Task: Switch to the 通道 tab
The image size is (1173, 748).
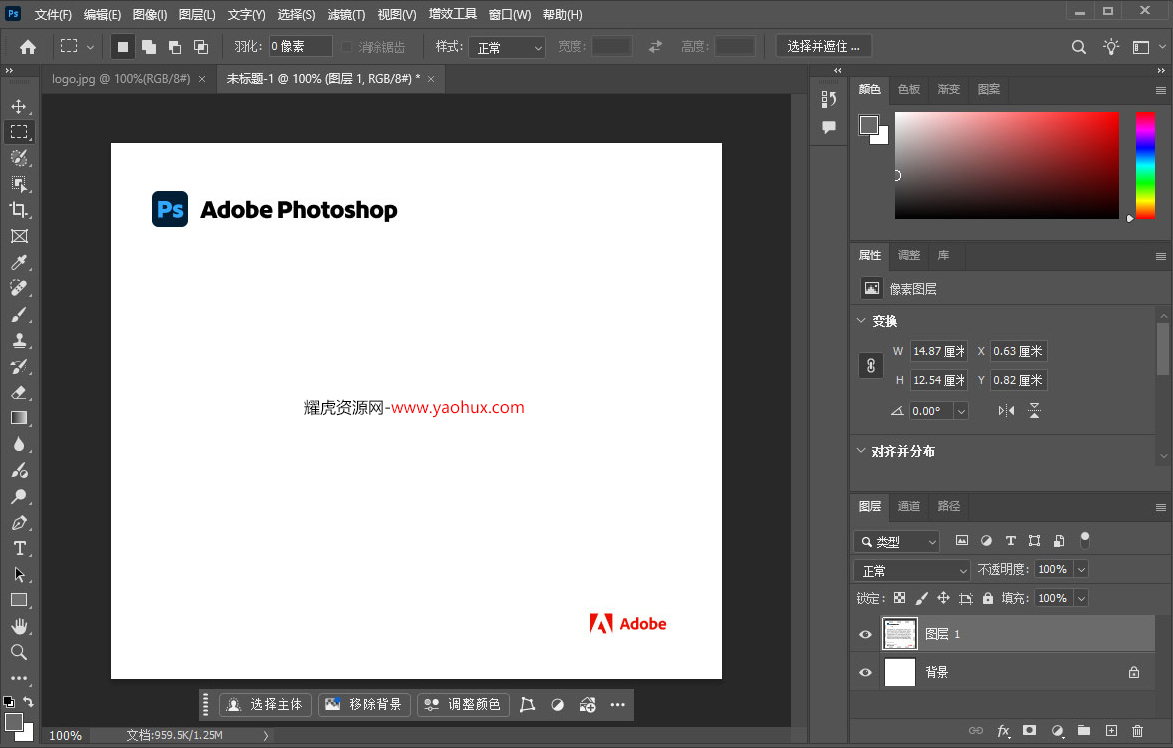Action: point(909,507)
